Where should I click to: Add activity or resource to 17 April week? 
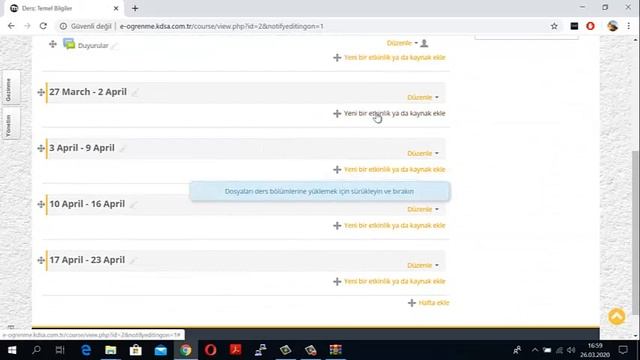[389, 281]
